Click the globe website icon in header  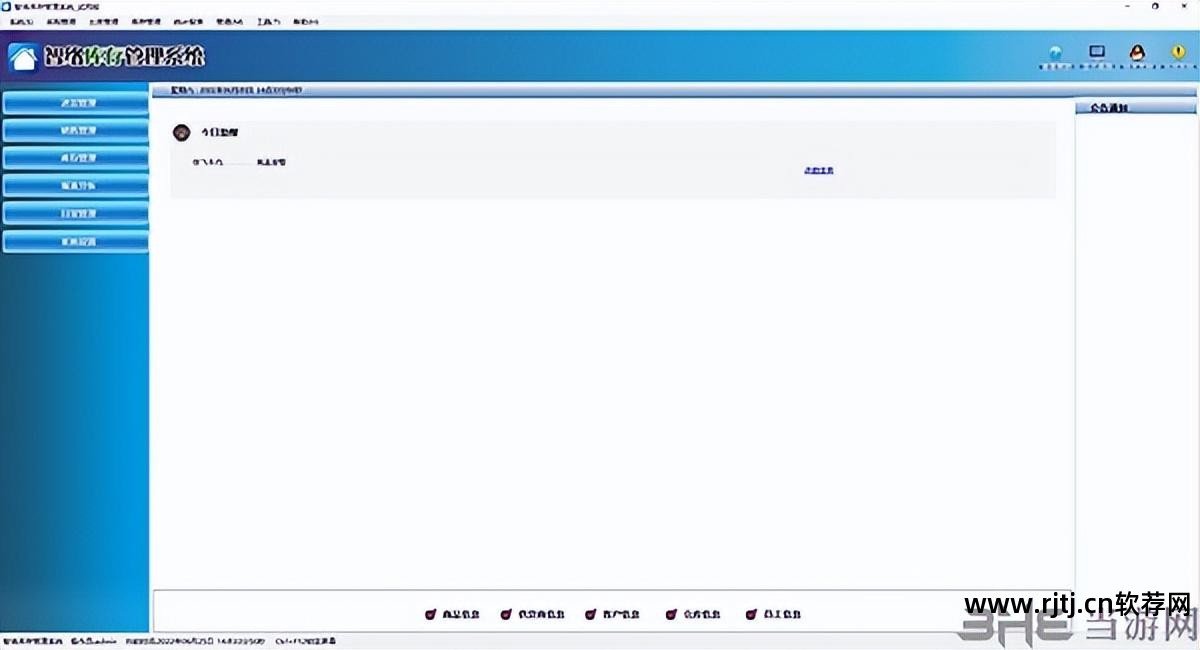[1056, 53]
